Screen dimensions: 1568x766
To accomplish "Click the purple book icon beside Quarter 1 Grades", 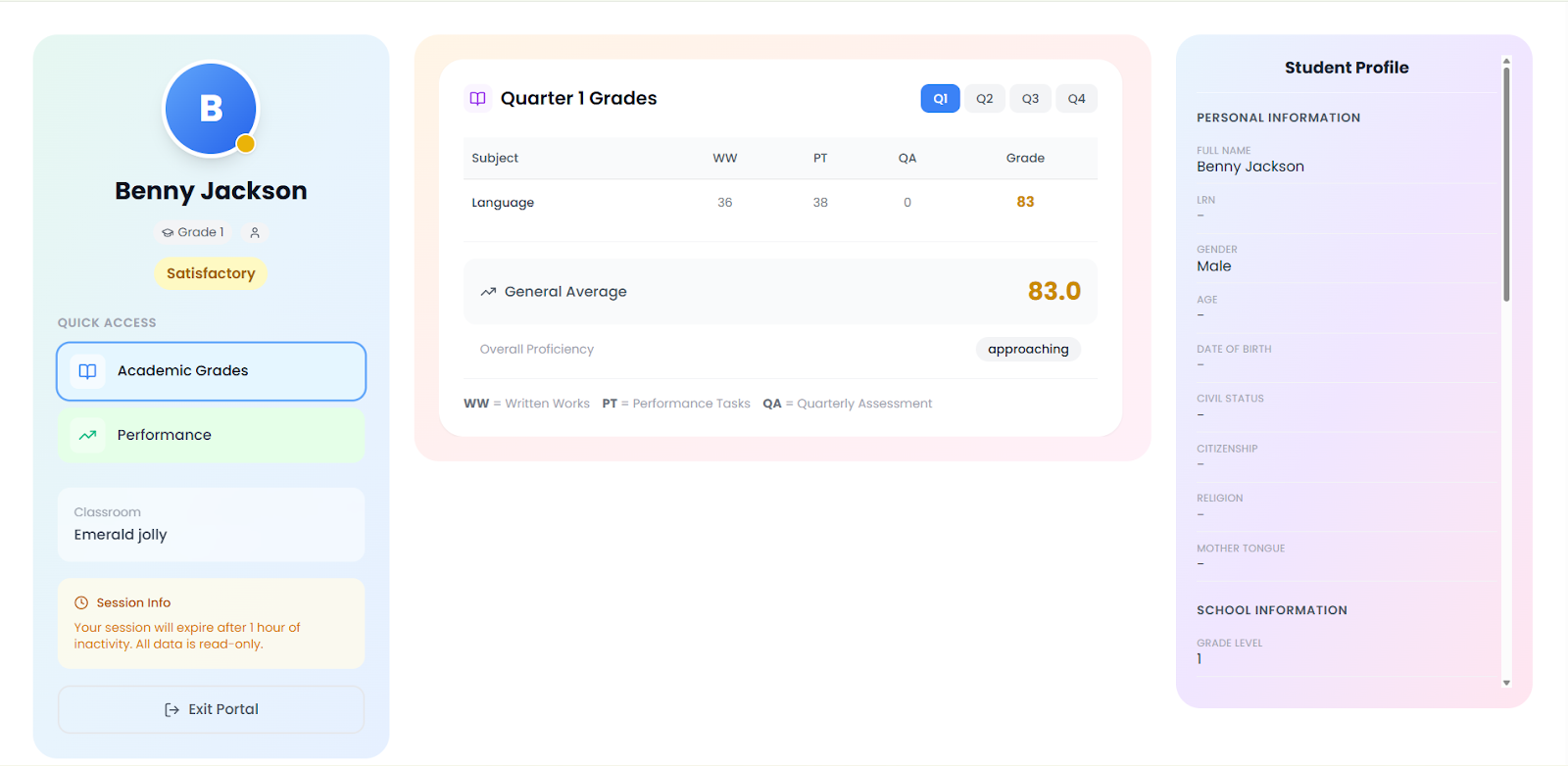I will [x=478, y=98].
